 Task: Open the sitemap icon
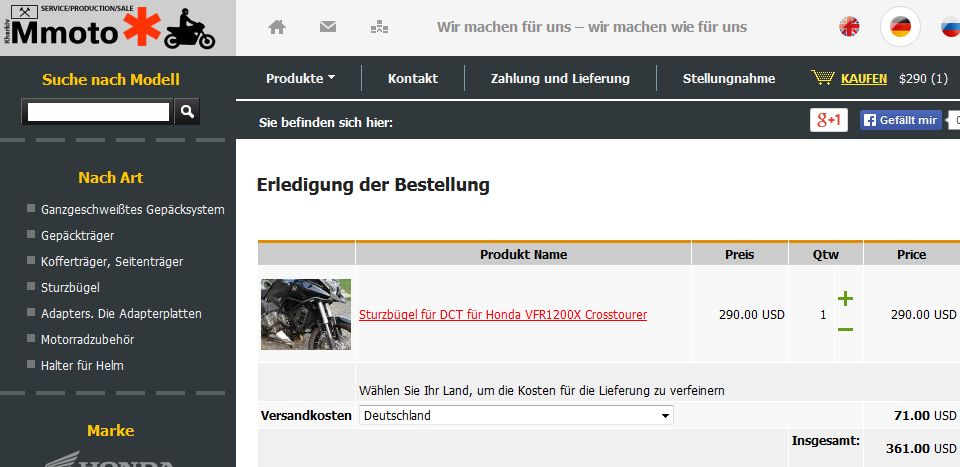tap(380, 27)
